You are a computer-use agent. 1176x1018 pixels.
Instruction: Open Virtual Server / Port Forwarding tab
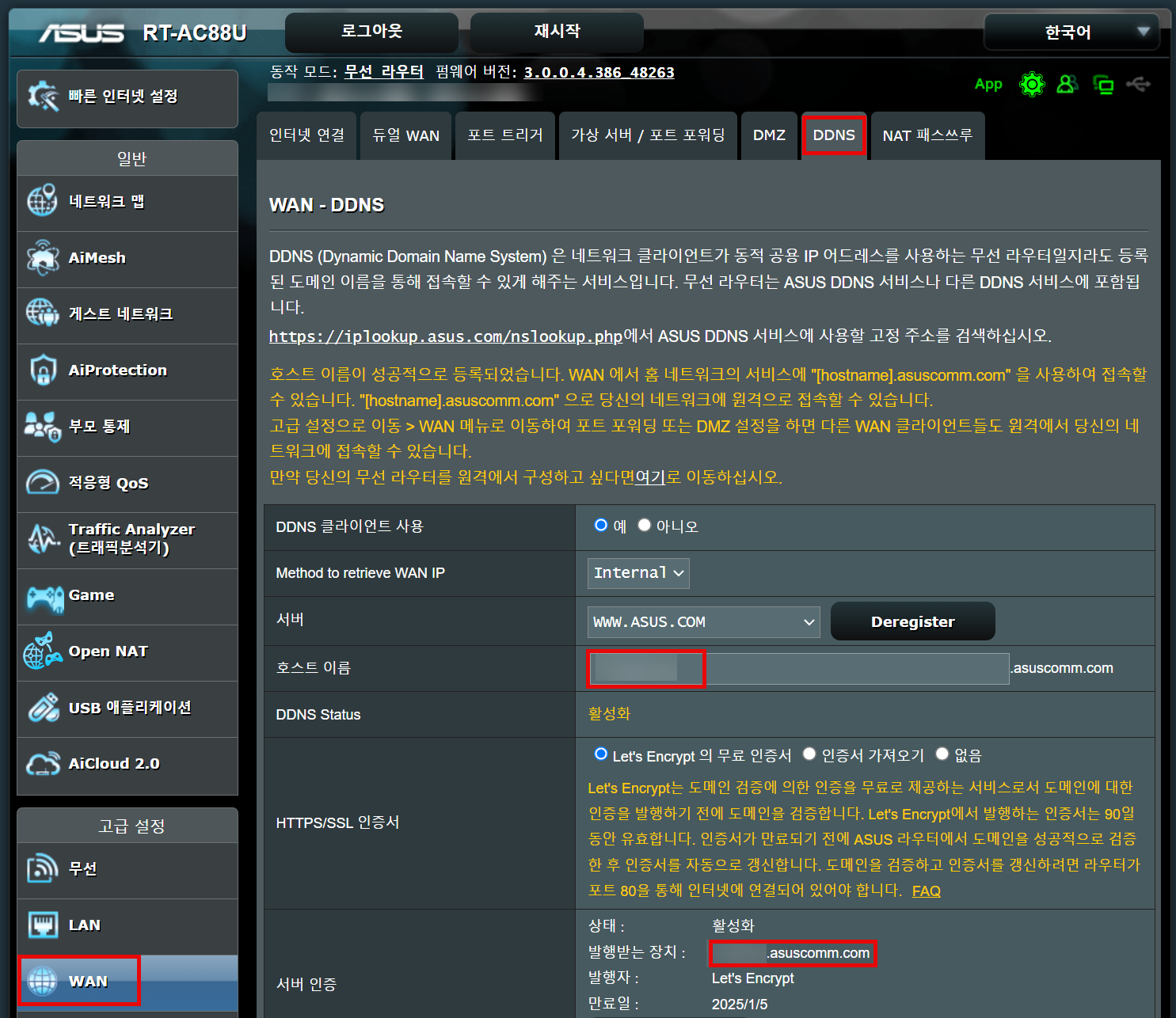648,135
